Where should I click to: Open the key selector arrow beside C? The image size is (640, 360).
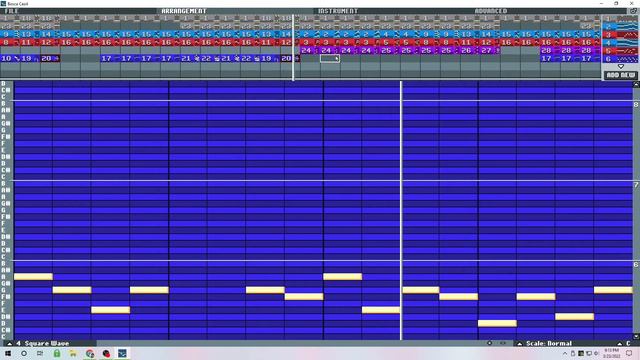click(x=620, y=343)
